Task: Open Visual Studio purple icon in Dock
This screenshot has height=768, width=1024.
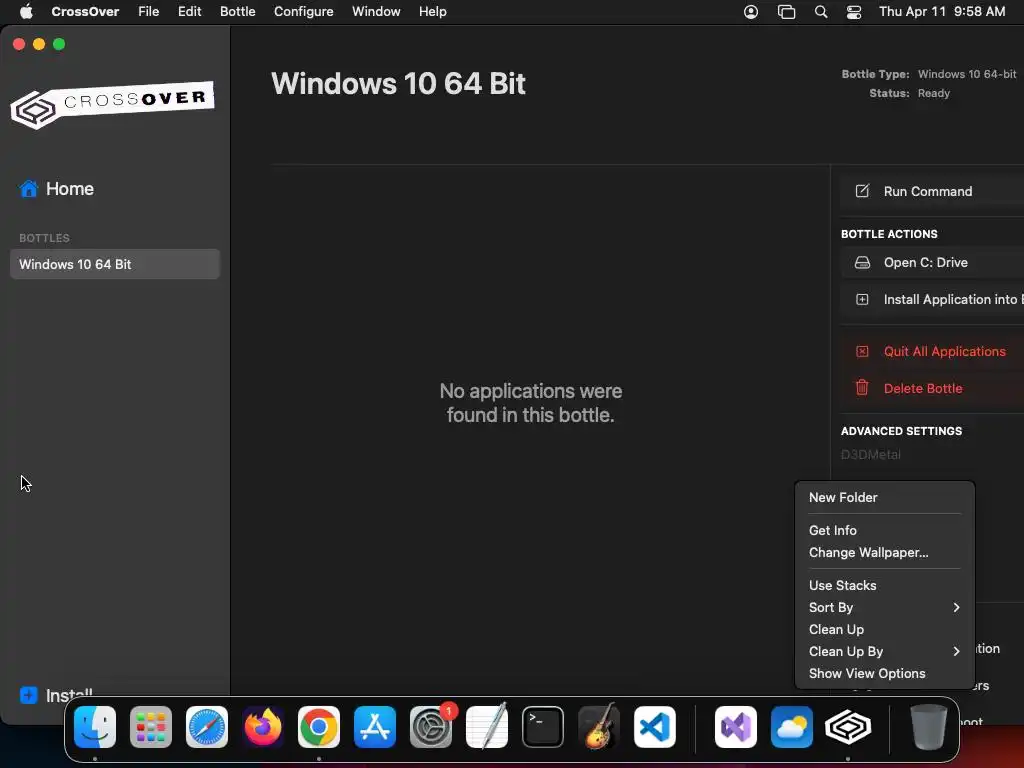Action: pyautogui.click(x=736, y=727)
